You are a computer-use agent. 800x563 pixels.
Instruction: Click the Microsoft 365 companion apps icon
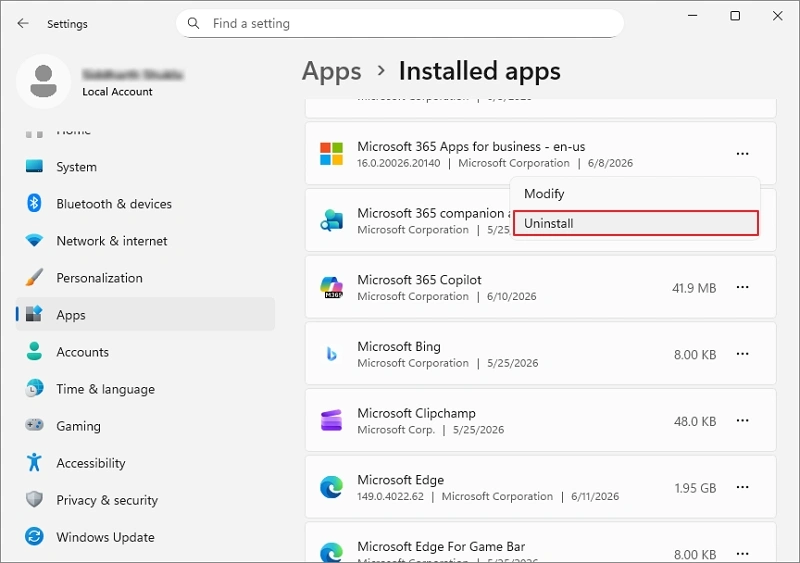[x=332, y=221]
